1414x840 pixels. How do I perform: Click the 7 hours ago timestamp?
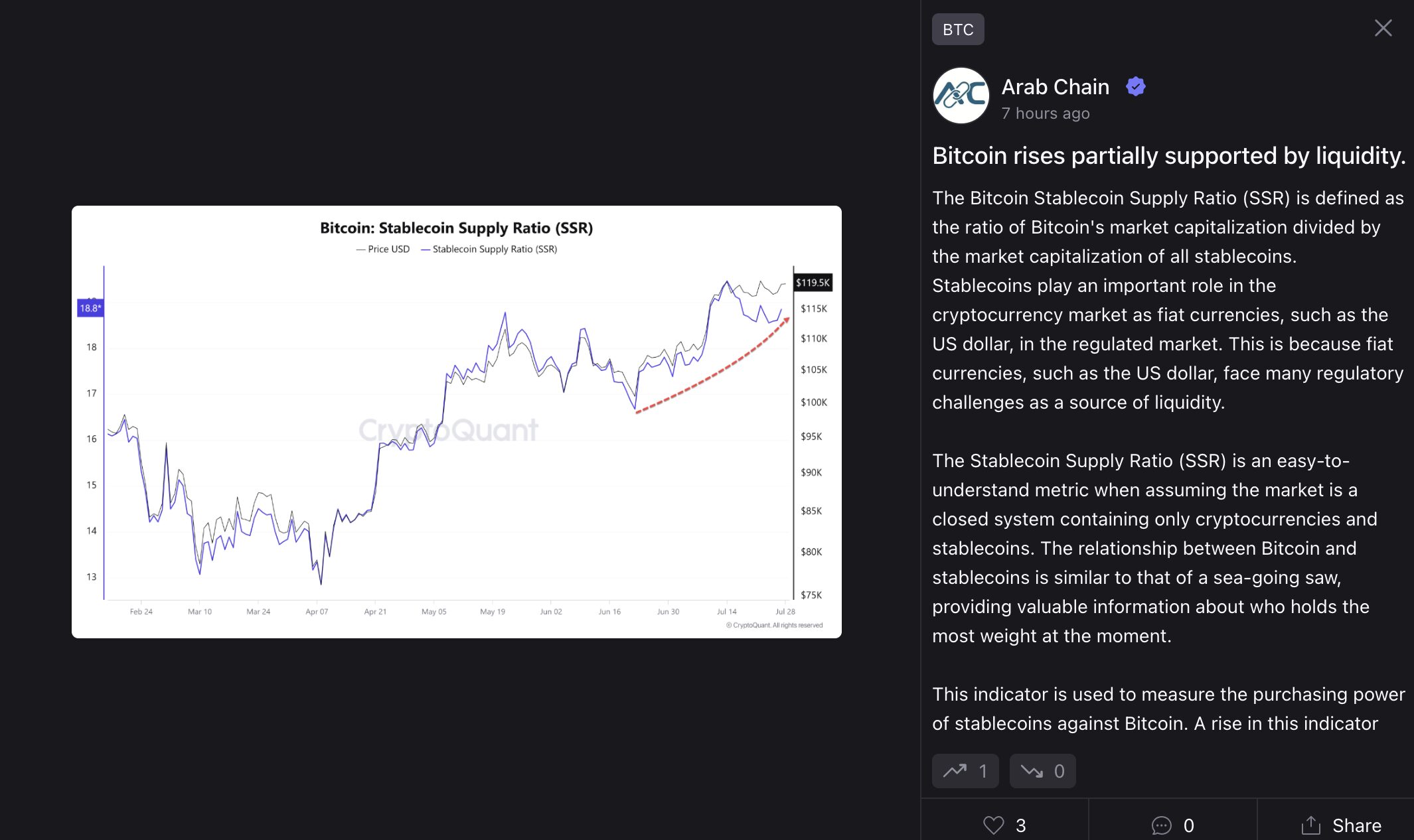[x=1046, y=113]
